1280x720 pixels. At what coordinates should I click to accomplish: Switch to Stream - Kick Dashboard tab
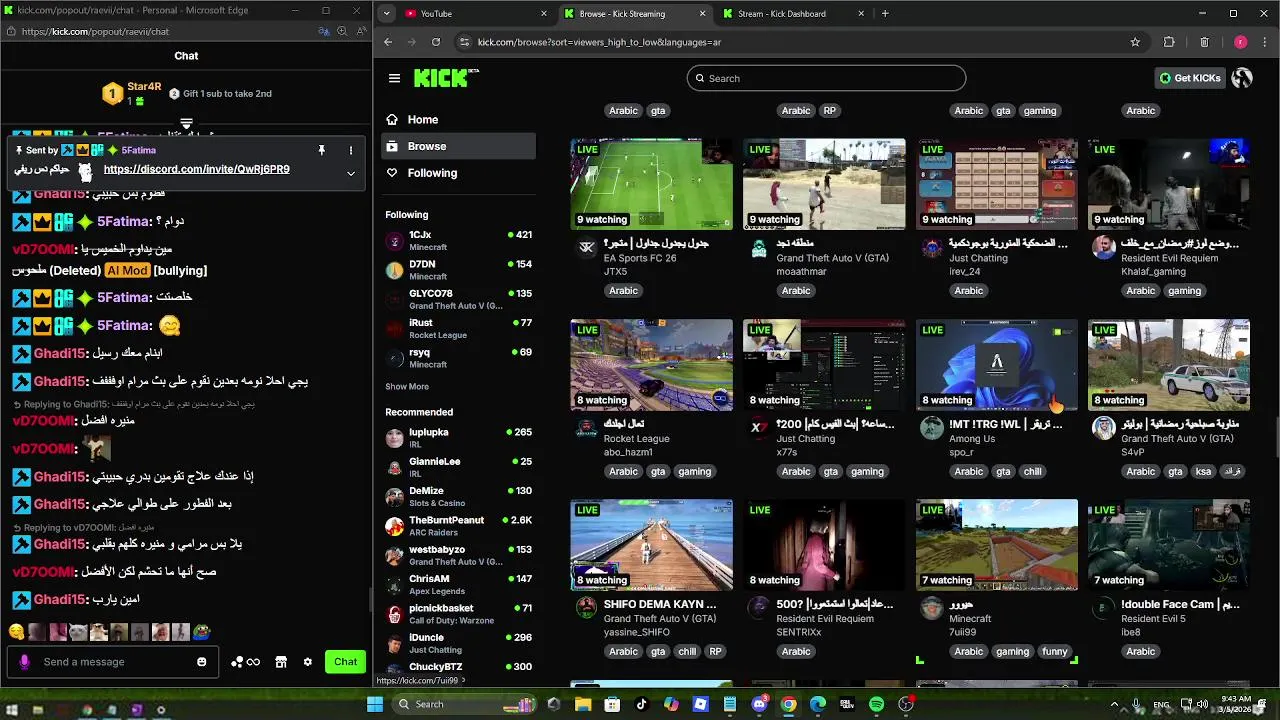click(795, 14)
